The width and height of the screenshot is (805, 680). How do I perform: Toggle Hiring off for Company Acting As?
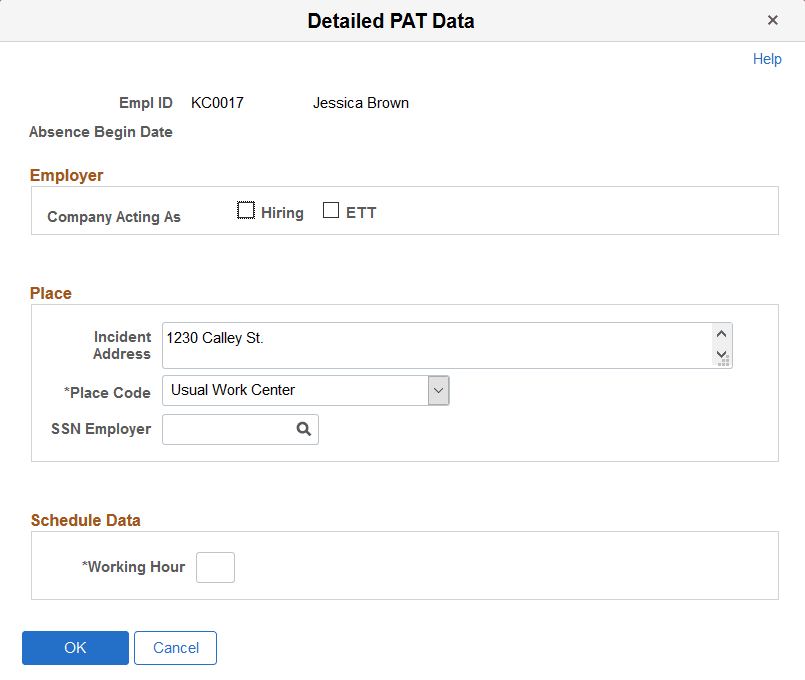point(246,209)
